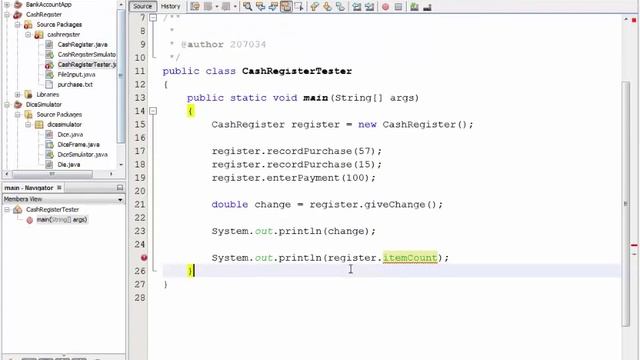Click Find Previous Occurrence icon

pyautogui.click(x=260, y=7)
